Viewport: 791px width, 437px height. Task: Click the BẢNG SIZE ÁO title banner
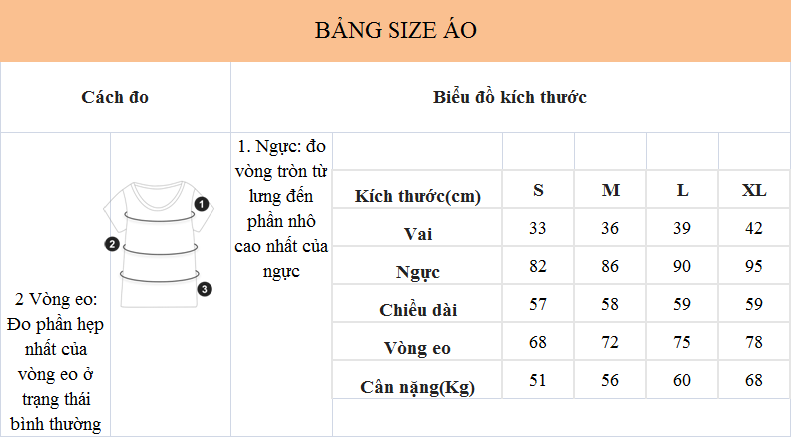[x=395, y=31]
